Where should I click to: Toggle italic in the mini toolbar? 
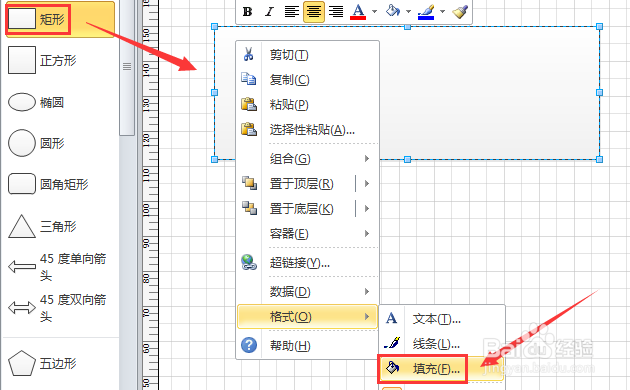(269, 12)
